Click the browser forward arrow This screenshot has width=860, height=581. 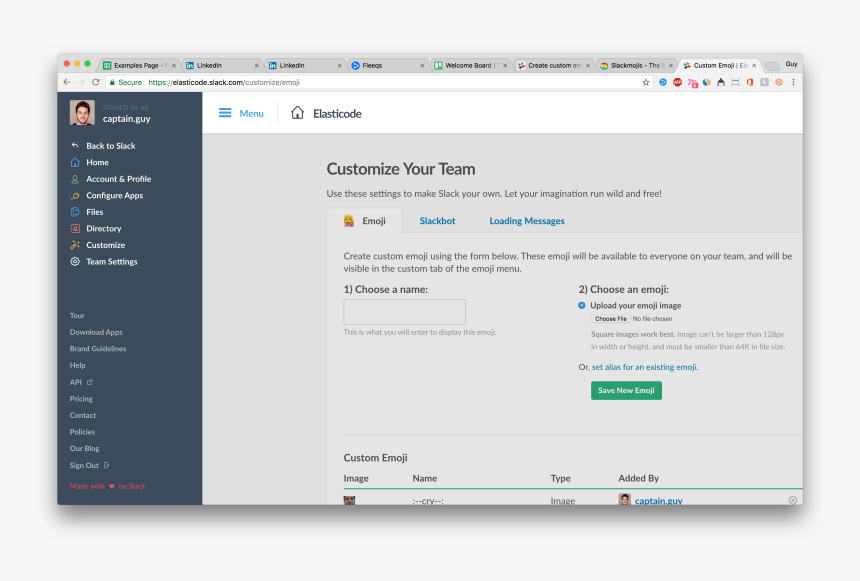81,82
